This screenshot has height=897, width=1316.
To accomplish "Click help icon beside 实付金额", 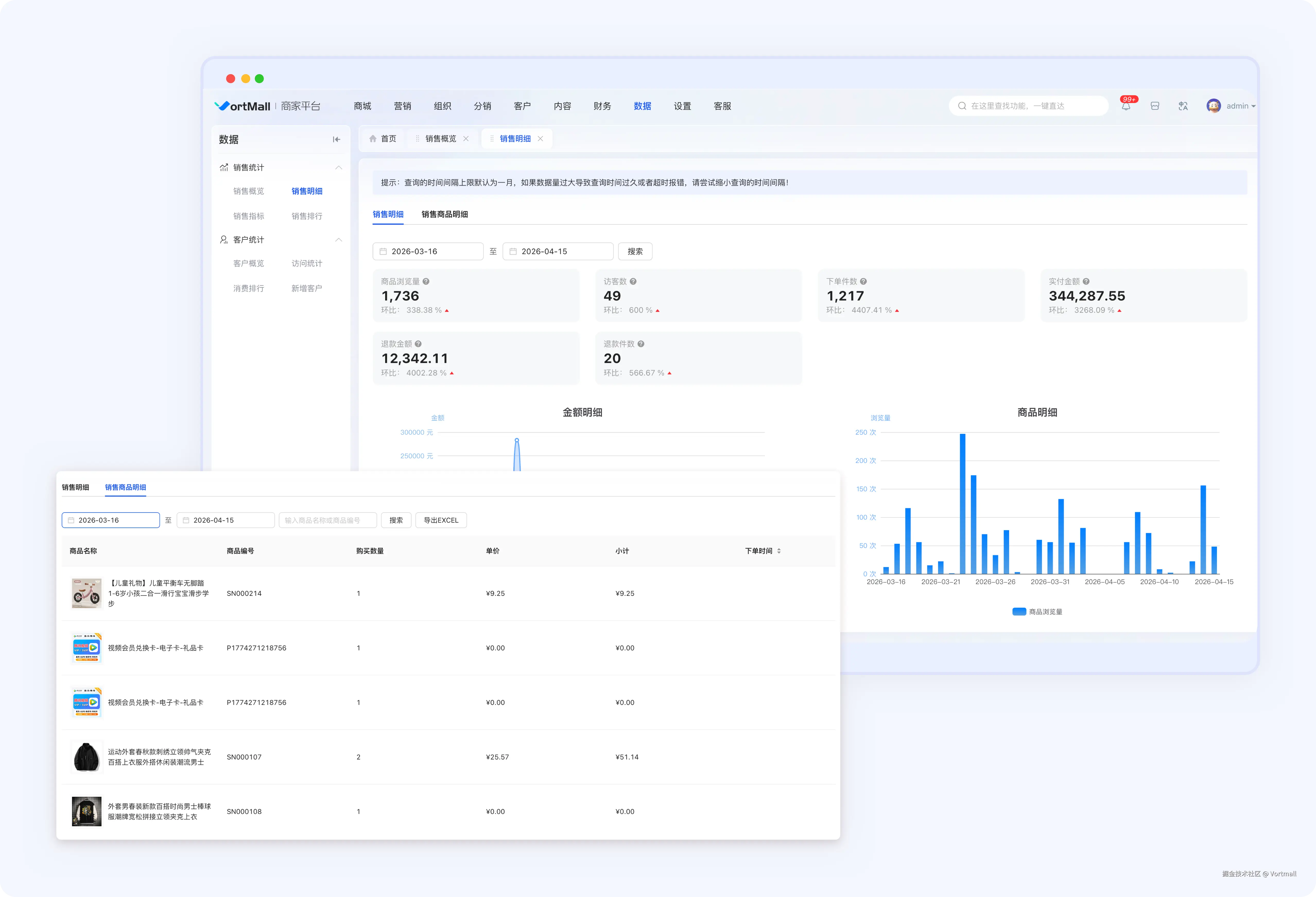I will coord(1086,281).
